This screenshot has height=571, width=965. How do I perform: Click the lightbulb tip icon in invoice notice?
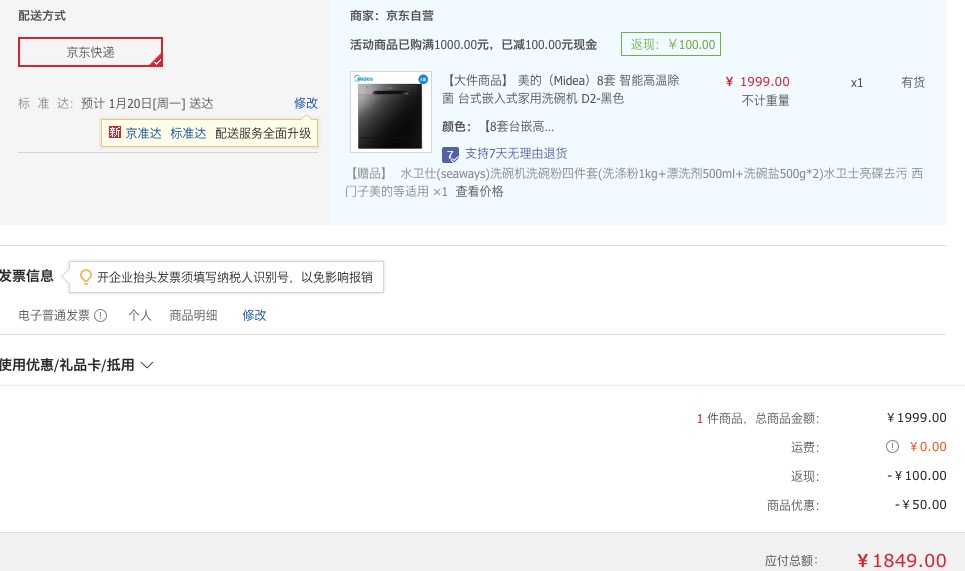click(x=86, y=277)
